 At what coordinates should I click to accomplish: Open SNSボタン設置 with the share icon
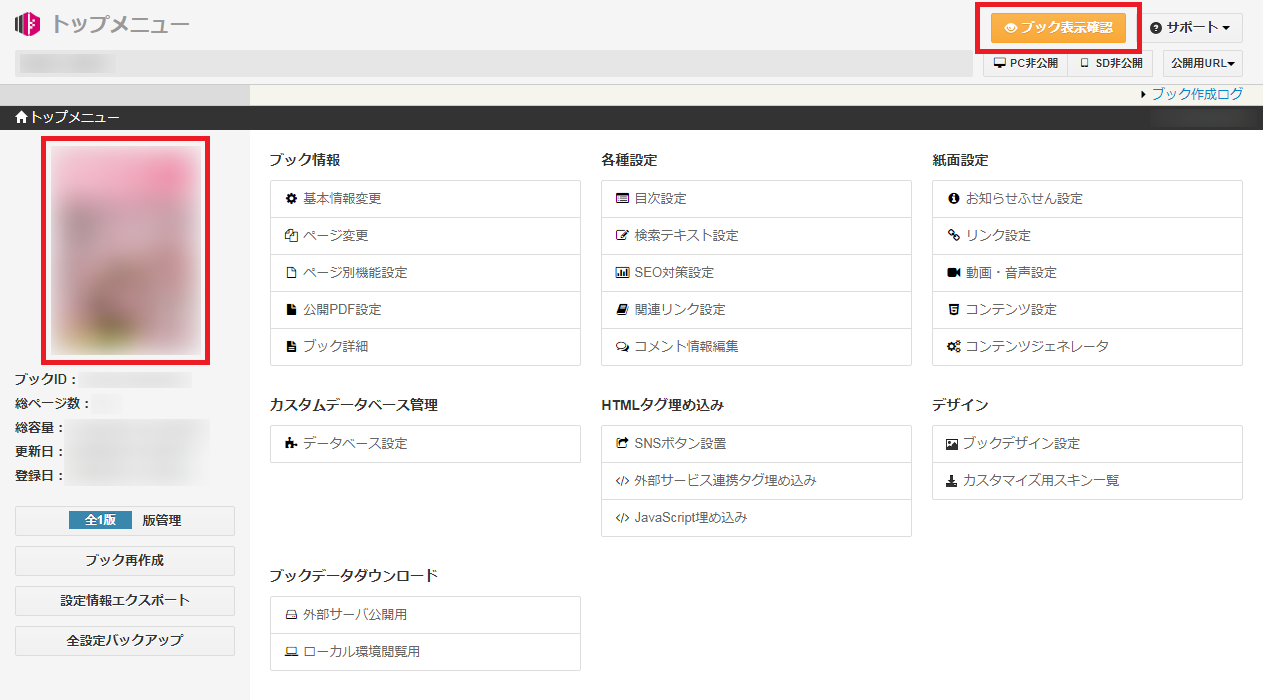pyautogui.click(x=620, y=443)
